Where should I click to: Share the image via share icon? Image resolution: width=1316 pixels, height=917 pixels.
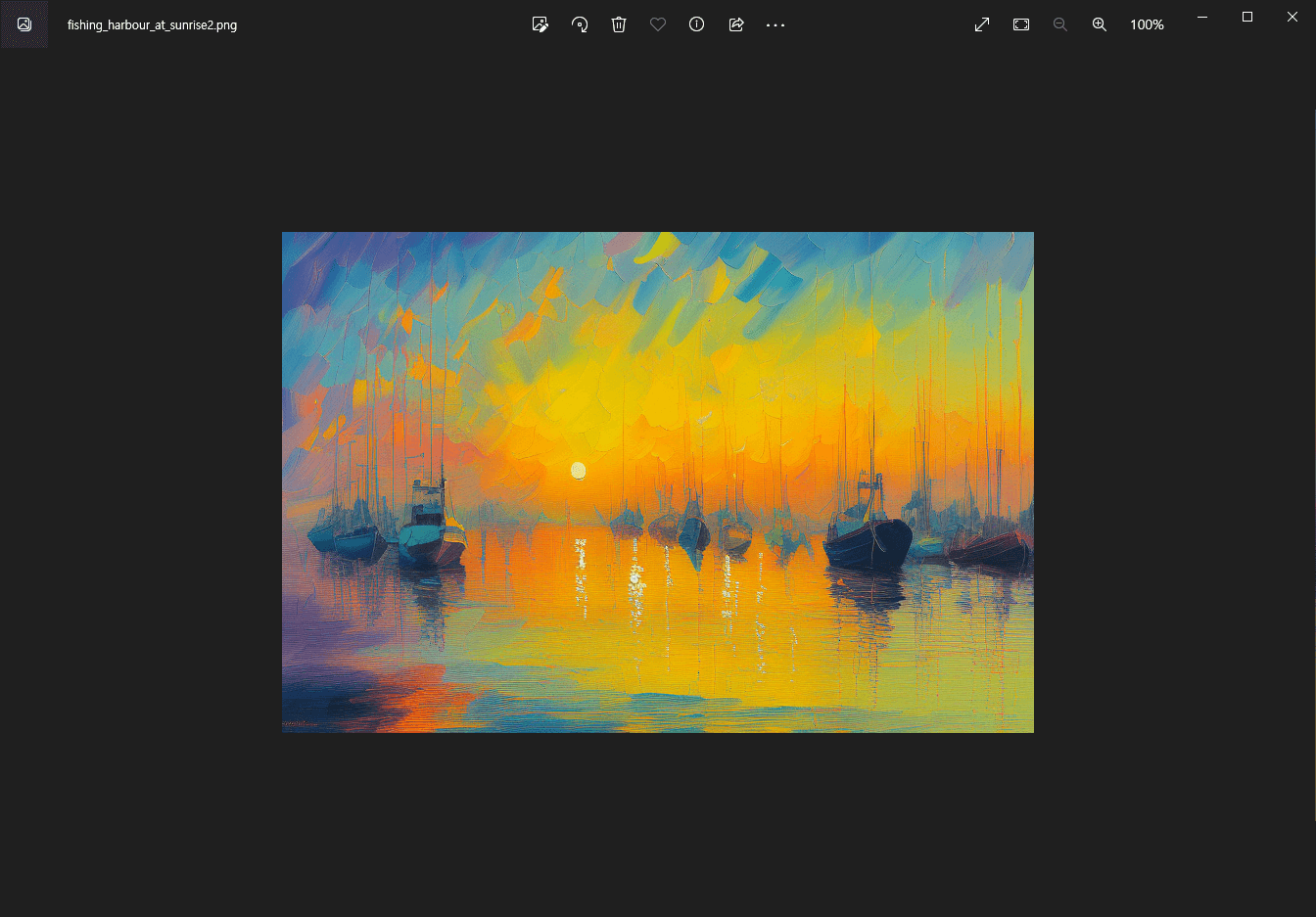tap(736, 24)
